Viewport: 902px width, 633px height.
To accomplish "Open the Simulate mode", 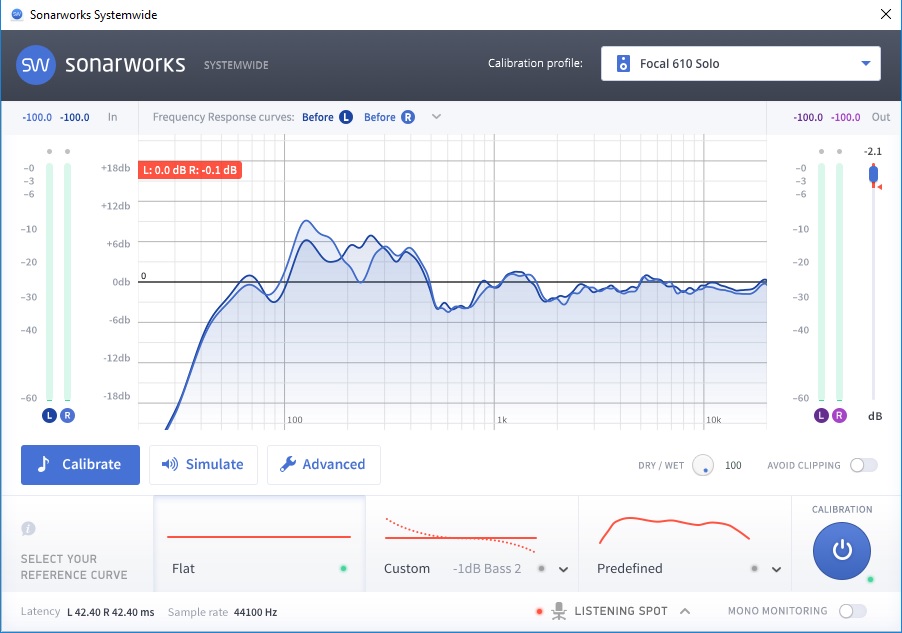I will (x=203, y=465).
